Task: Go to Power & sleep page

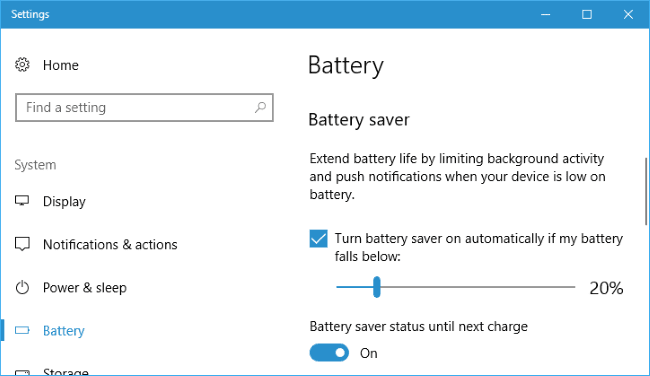Action: tap(85, 288)
